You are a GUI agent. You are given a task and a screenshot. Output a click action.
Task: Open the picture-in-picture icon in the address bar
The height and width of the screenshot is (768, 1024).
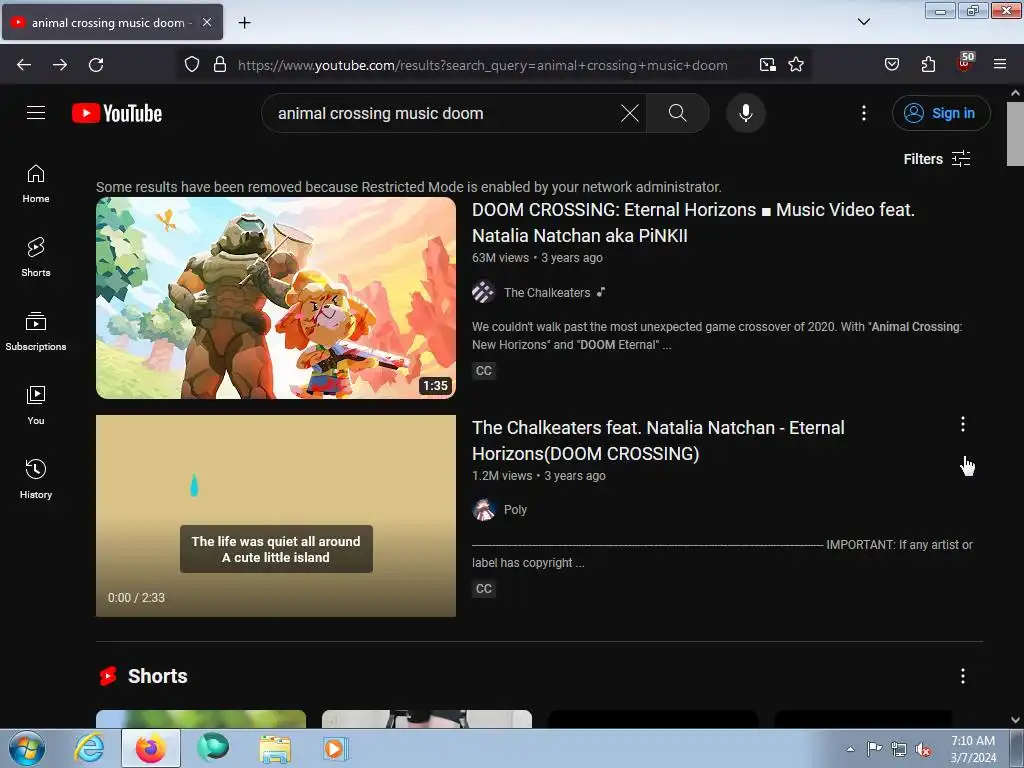point(767,65)
